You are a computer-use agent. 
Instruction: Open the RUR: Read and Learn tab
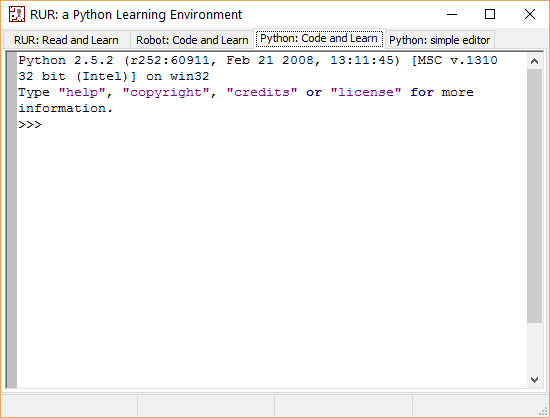[66, 40]
